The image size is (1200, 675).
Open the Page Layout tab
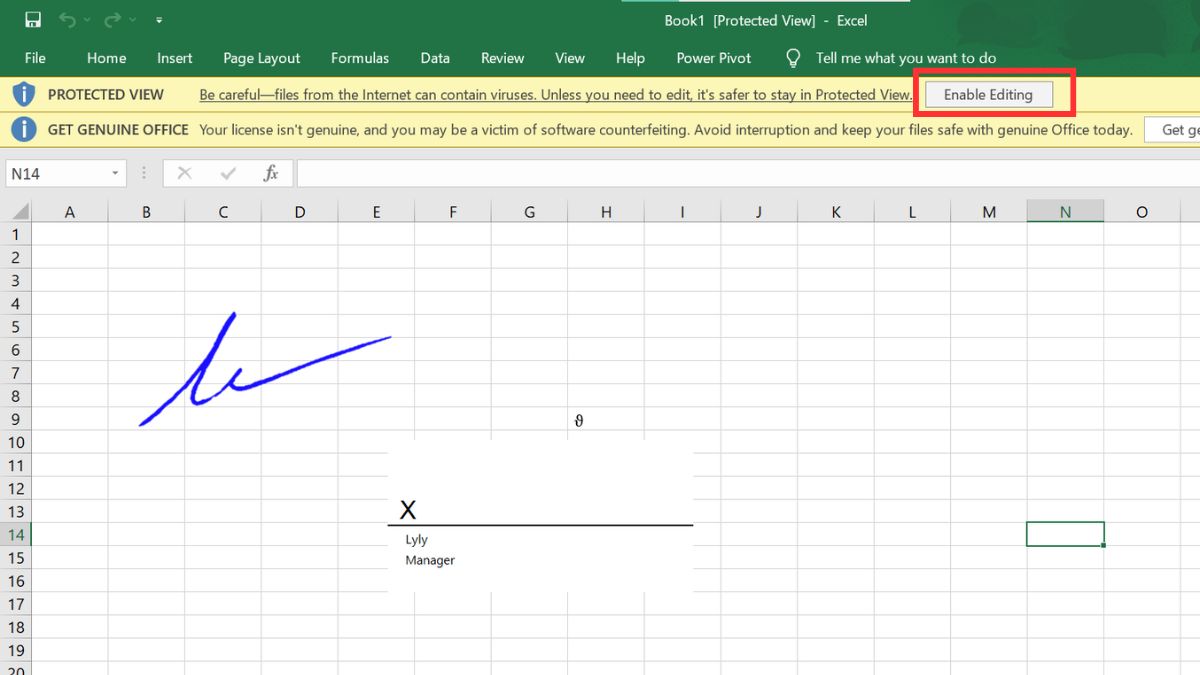(x=262, y=58)
